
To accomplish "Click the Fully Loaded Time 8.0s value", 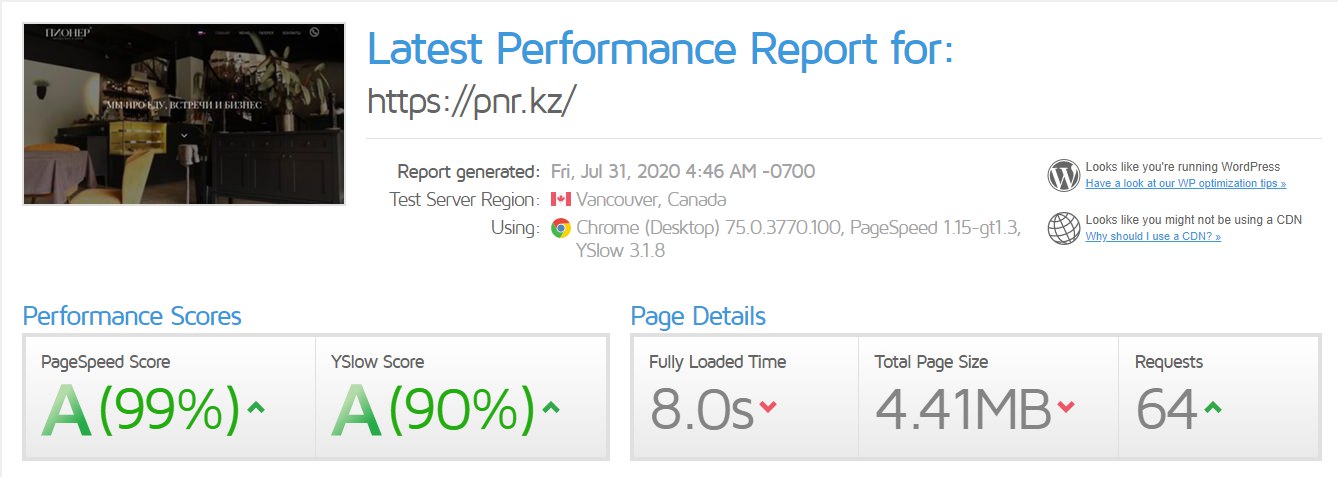I will point(701,410).
